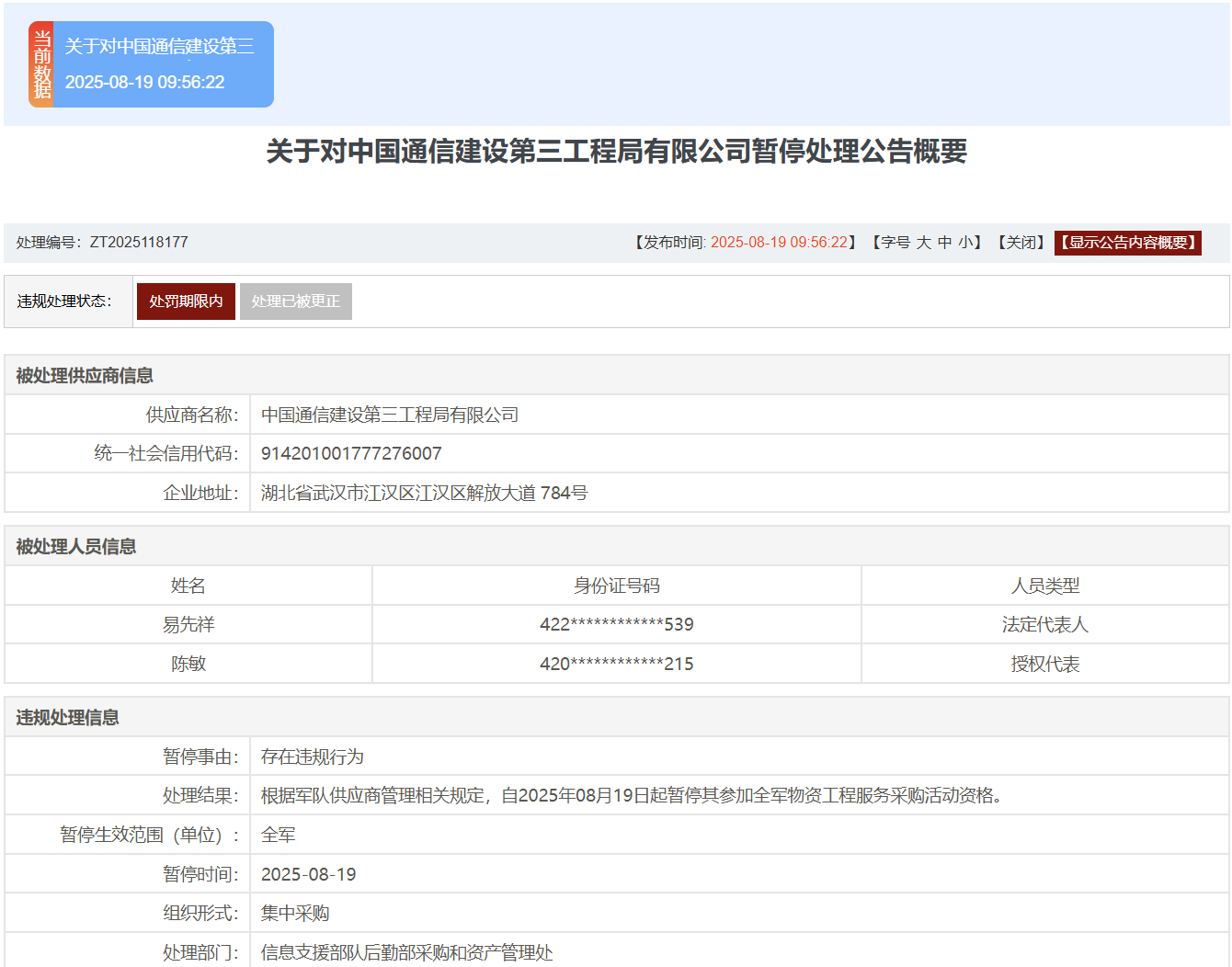Click the 处理已被更正 status button
The height and width of the screenshot is (967, 1232).
coord(296,301)
